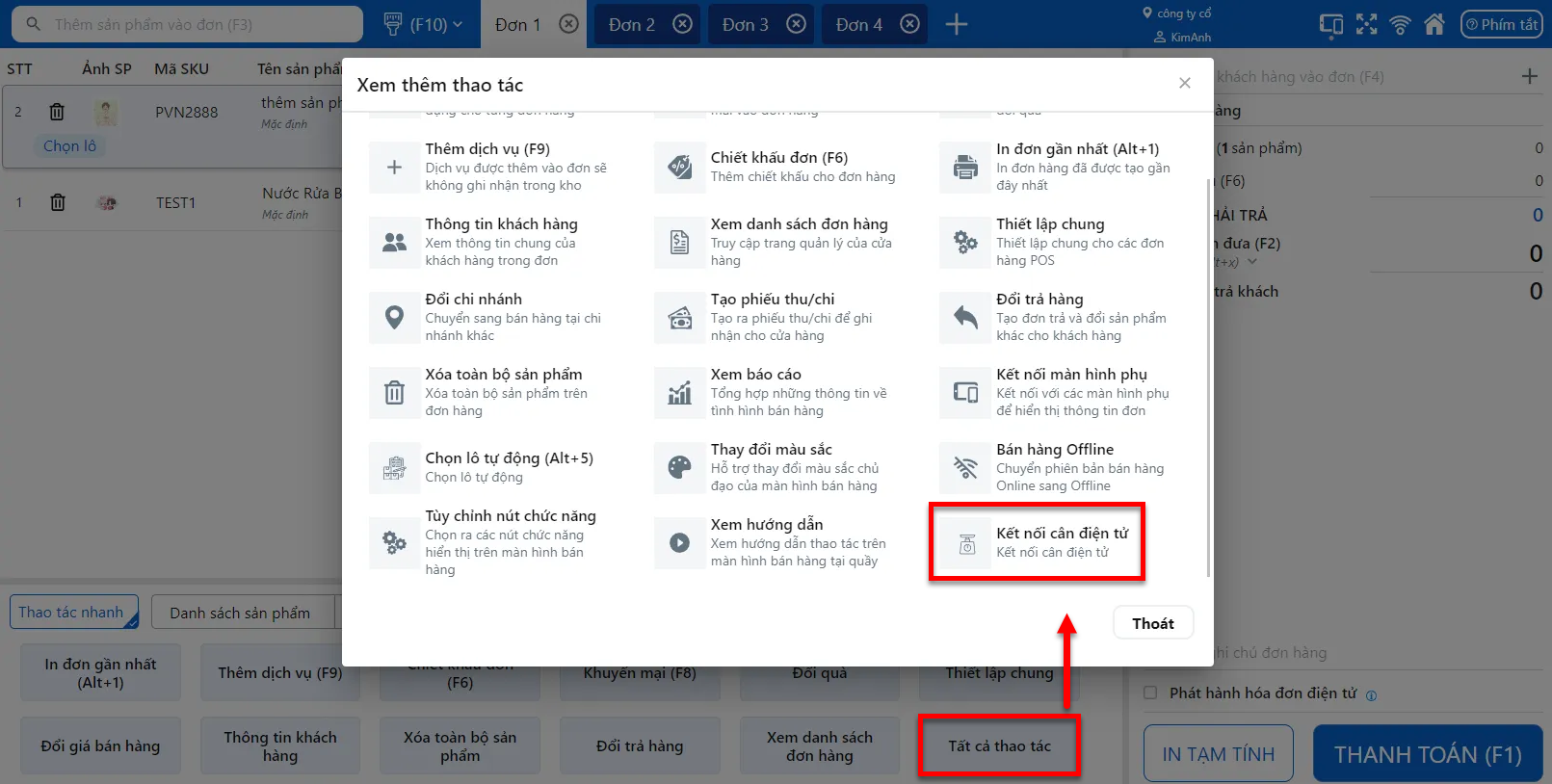Open Chiết khấu đơn (F6) tag icon
This screenshot has height=784, width=1552.
point(679,168)
